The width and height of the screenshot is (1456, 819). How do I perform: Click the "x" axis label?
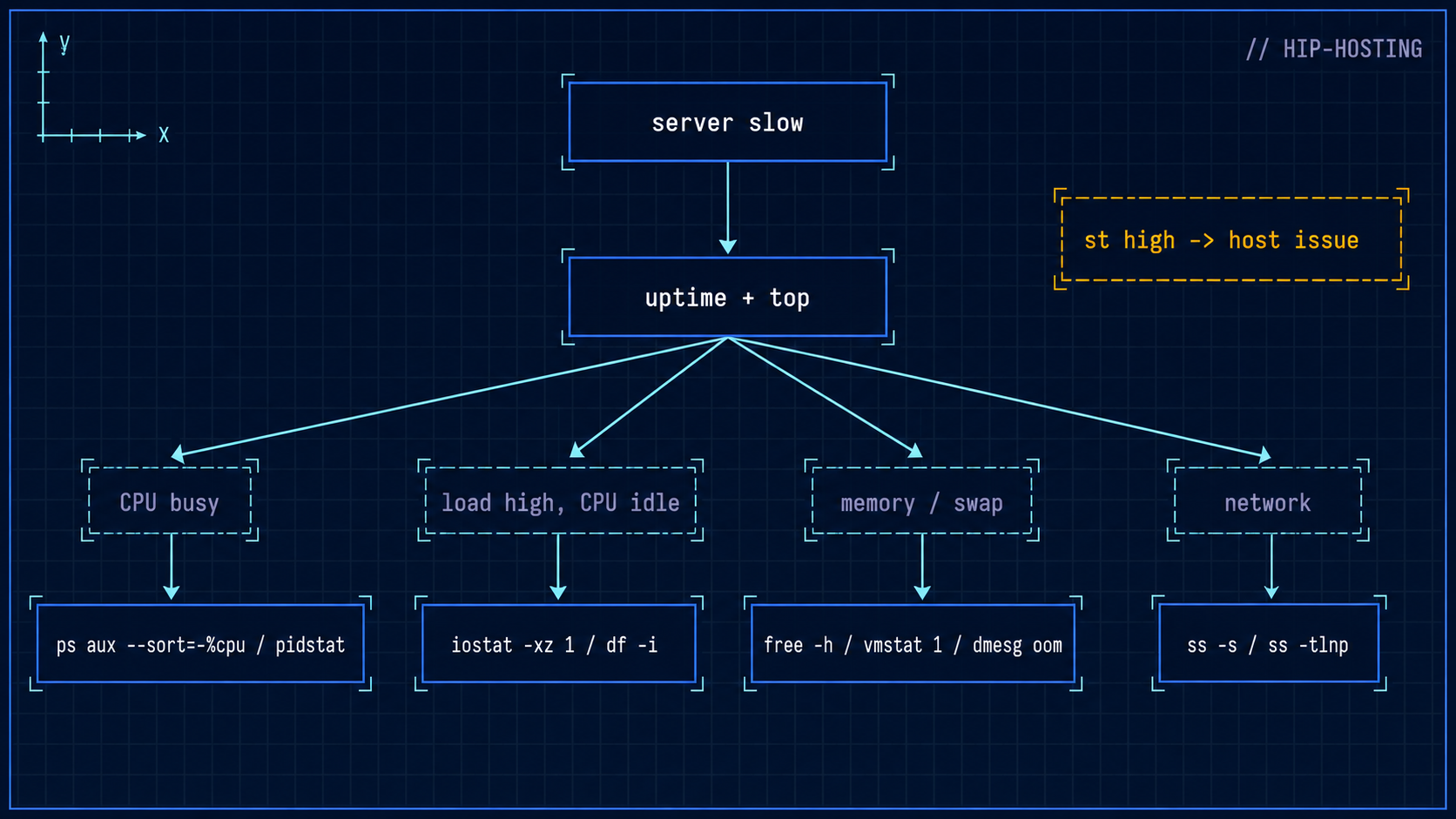click(164, 135)
